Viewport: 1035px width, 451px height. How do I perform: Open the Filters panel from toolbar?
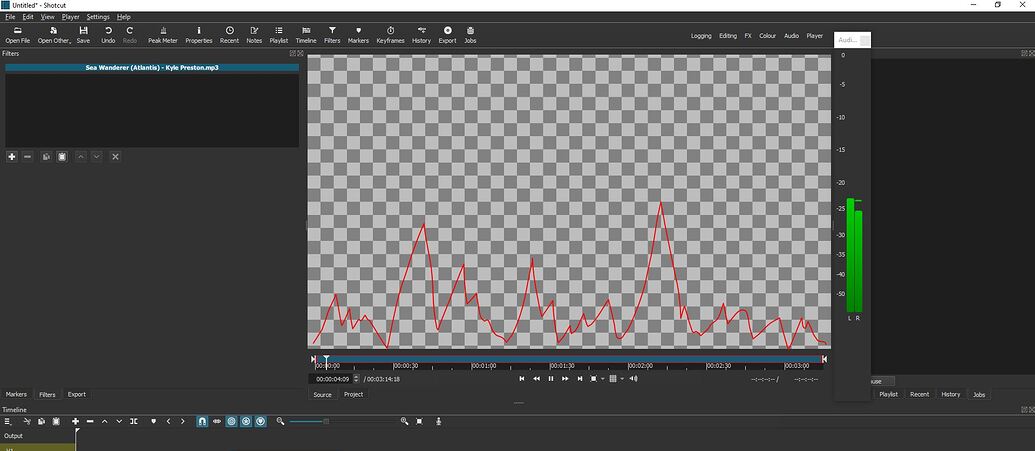(x=332, y=35)
